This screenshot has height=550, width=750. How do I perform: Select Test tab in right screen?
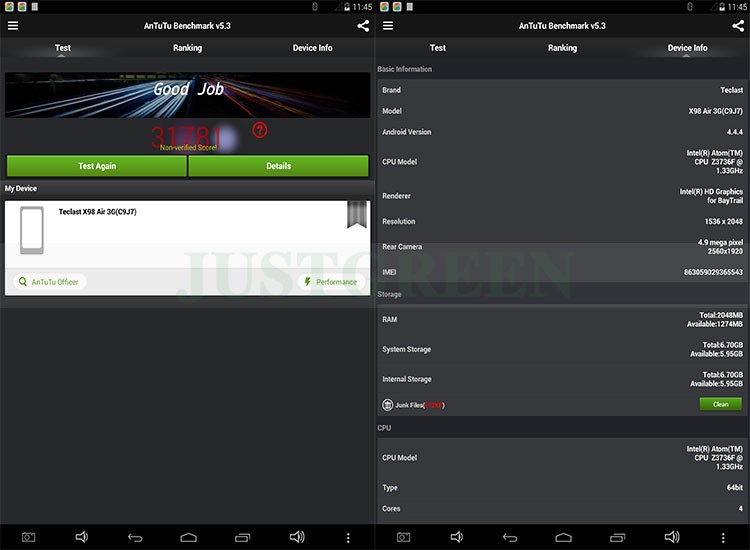(438, 48)
